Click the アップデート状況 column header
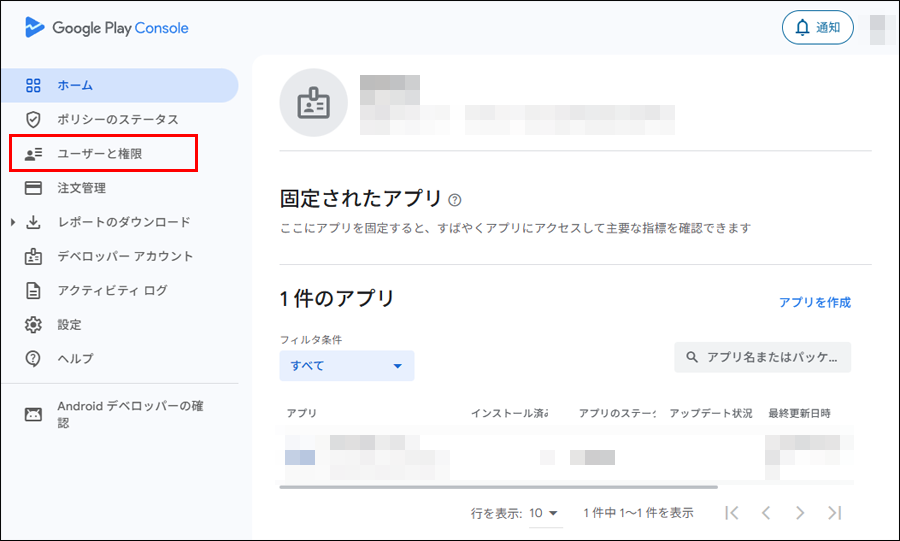This screenshot has width=900, height=541. tap(711, 413)
